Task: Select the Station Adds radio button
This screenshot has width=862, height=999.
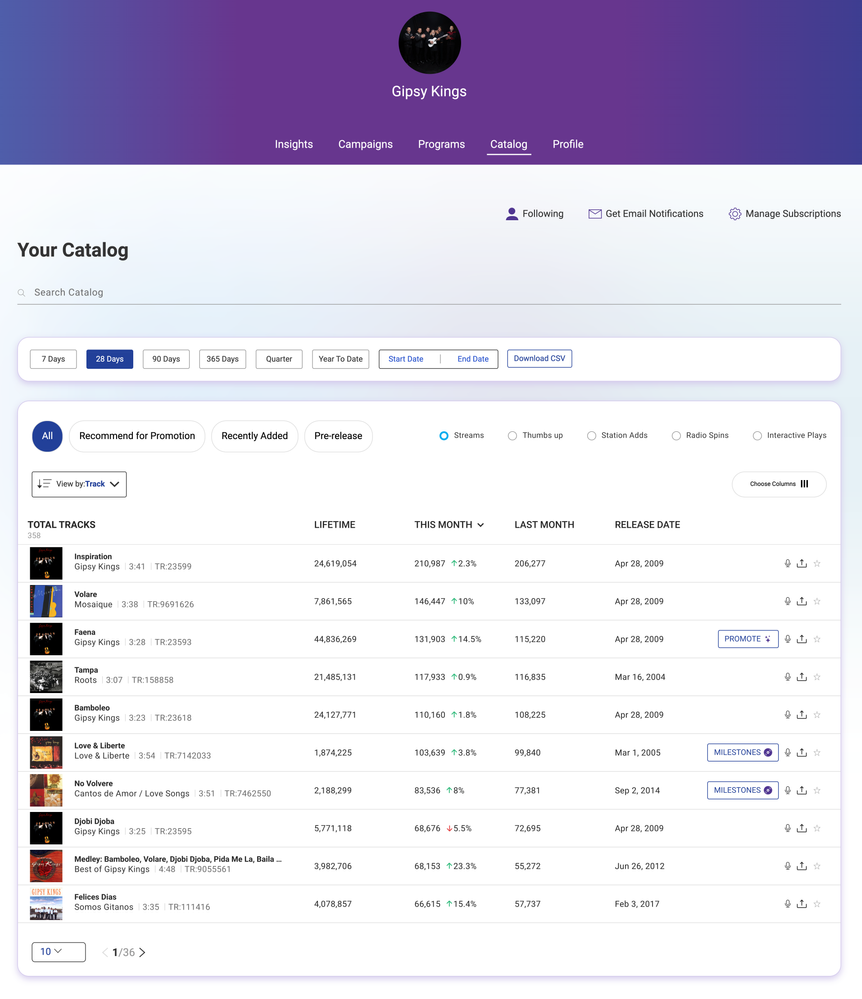Action: point(591,436)
